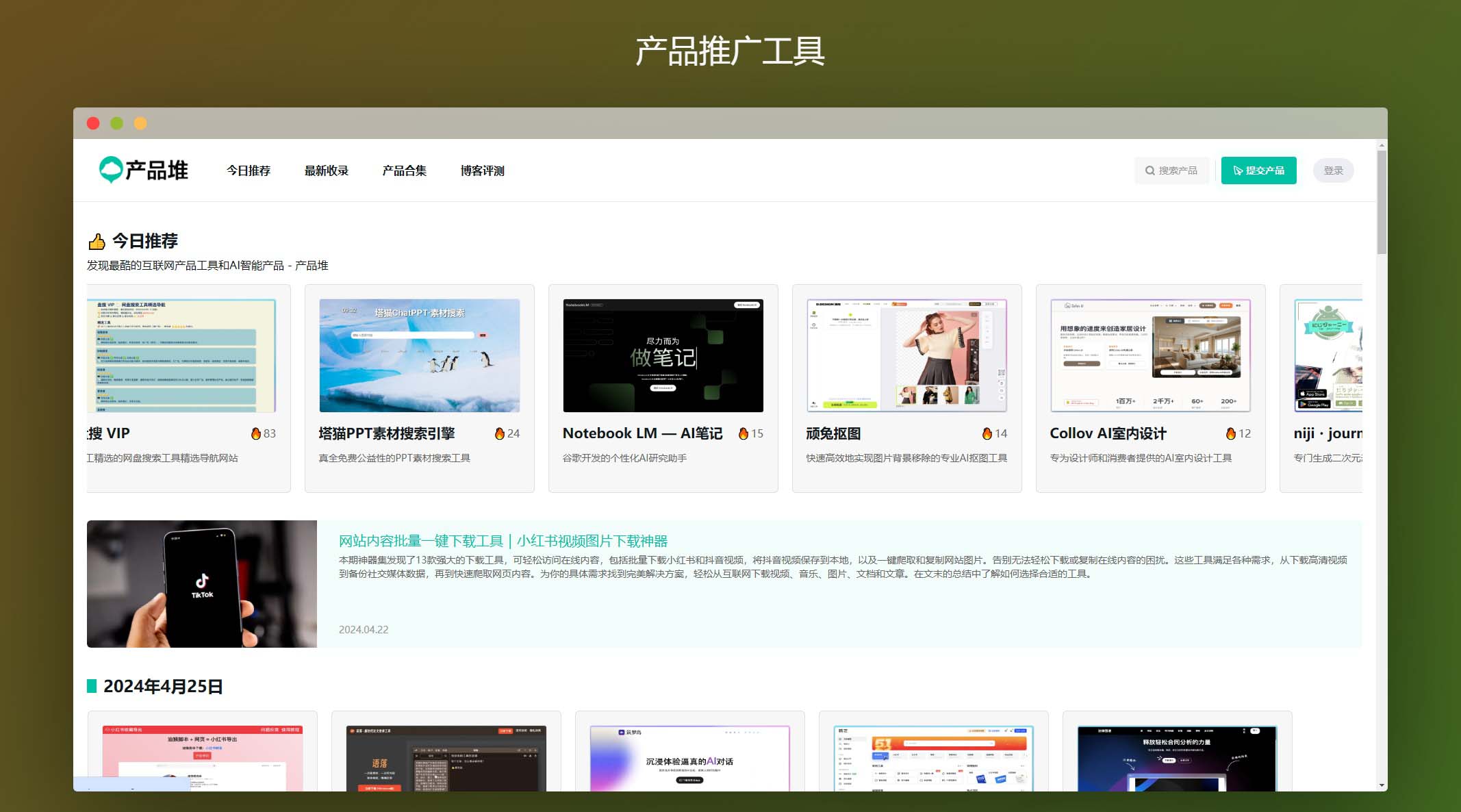The image size is (1461, 812).
Task: Click the red window dot button
Action: click(x=93, y=123)
